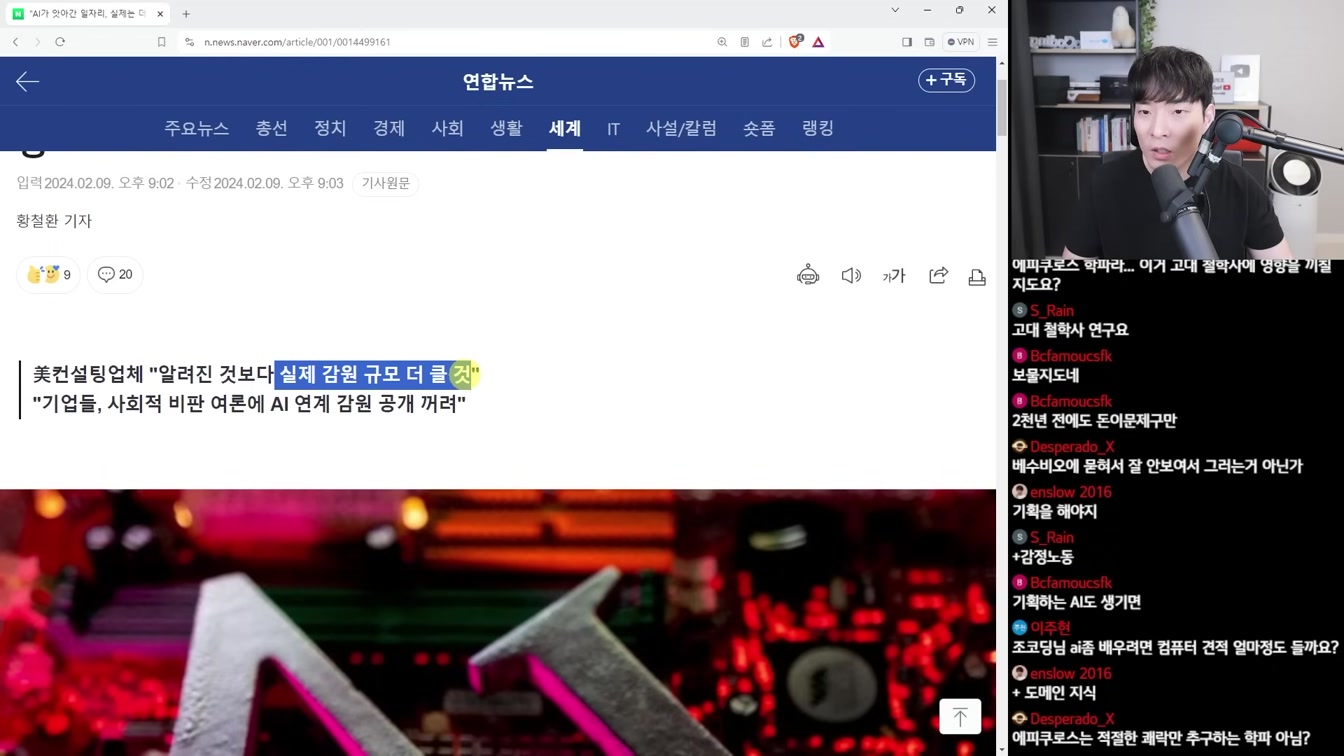Jump to top with the arrow button
The height and width of the screenshot is (756, 1344).
pyautogui.click(x=960, y=716)
